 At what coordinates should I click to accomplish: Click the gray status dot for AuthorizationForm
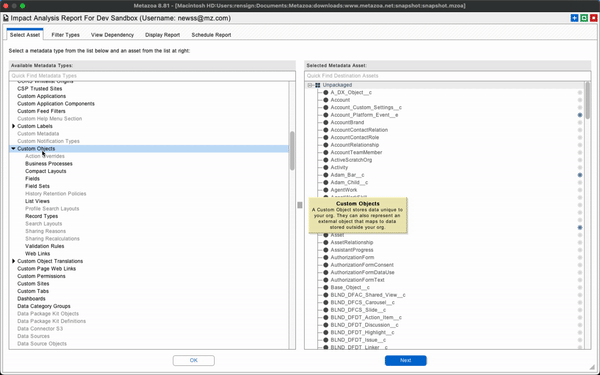(x=580, y=258)
